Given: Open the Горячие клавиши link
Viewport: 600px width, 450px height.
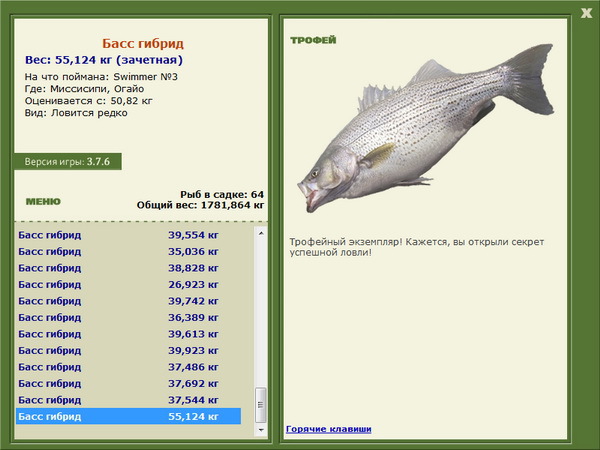Looking at the screenshot, I should coord(329,429).
